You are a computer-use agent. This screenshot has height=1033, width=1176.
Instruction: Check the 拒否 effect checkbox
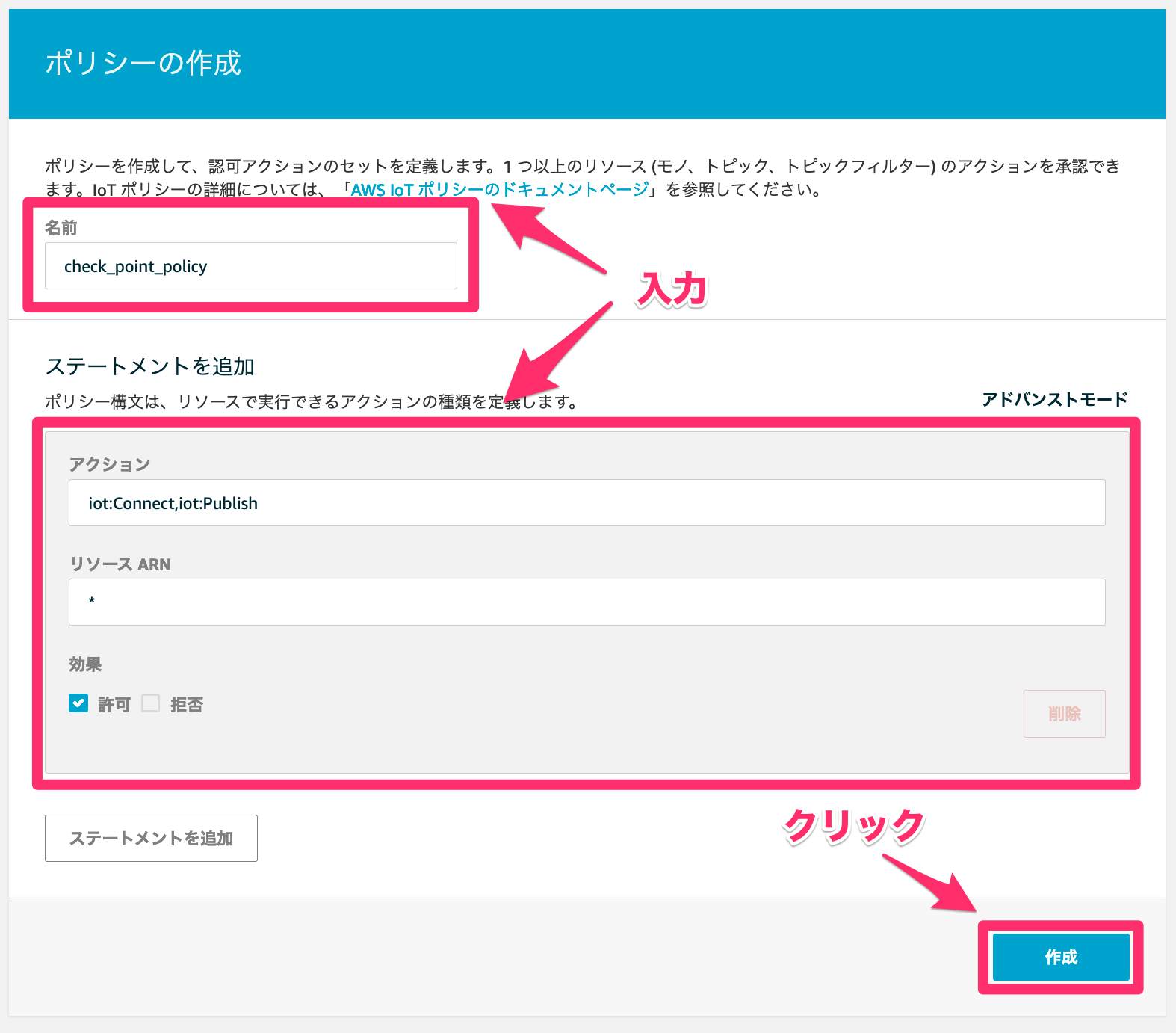151,703
